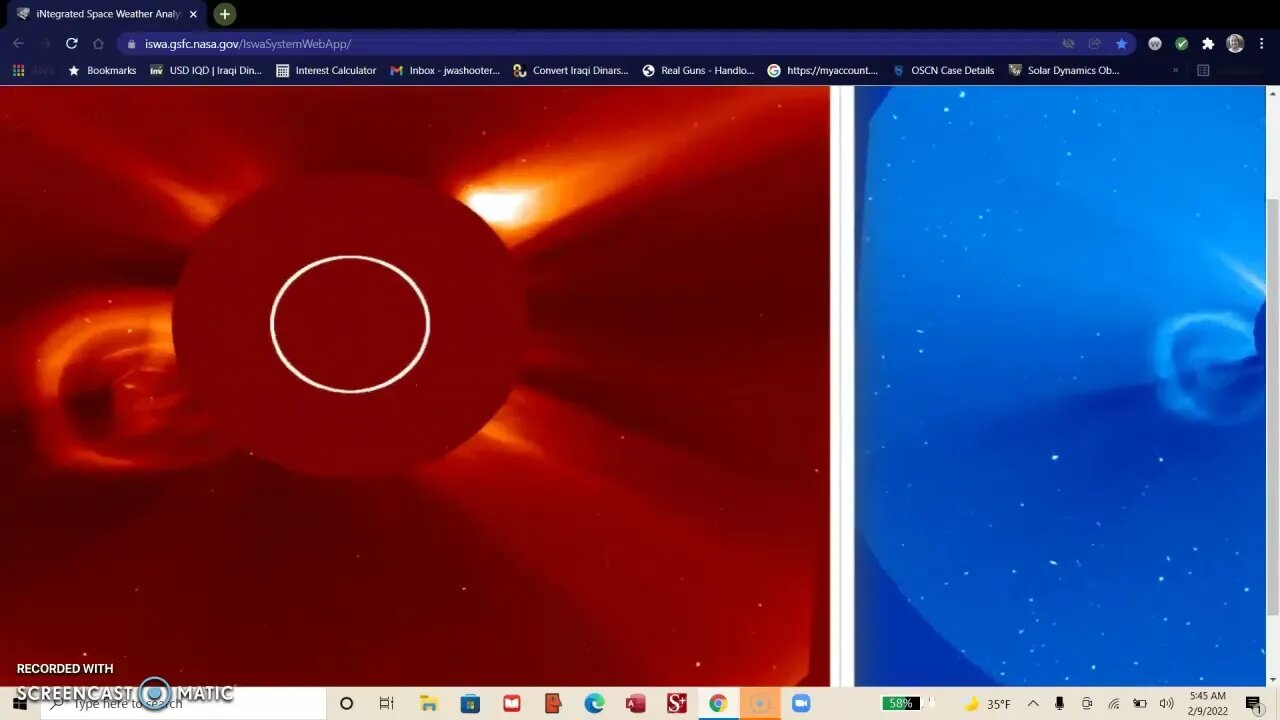Image resolution: width=1280 pixels, height=720 pixels.
Task: Open the 35°F weather widget
Action: tap(987, 704)
